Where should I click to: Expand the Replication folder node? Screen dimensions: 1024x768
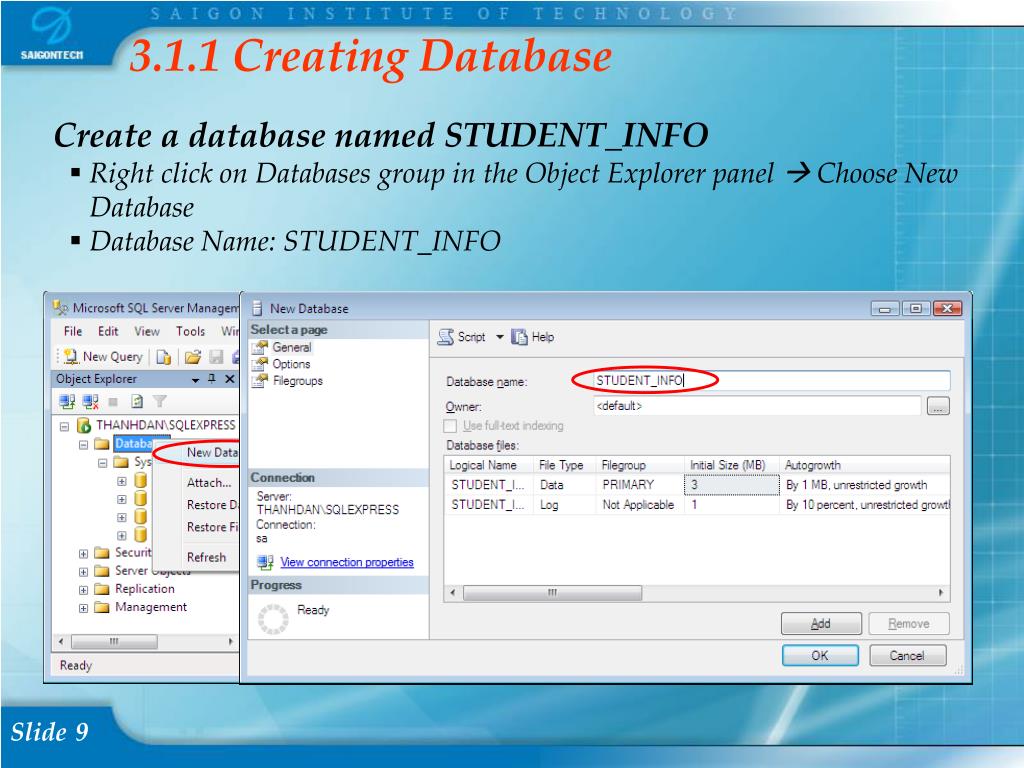[x=83, y=590]
